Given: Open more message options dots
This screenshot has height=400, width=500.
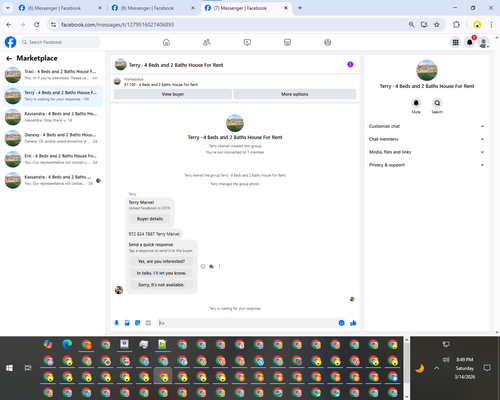Looking at the screenshot, I should (219, 266).
